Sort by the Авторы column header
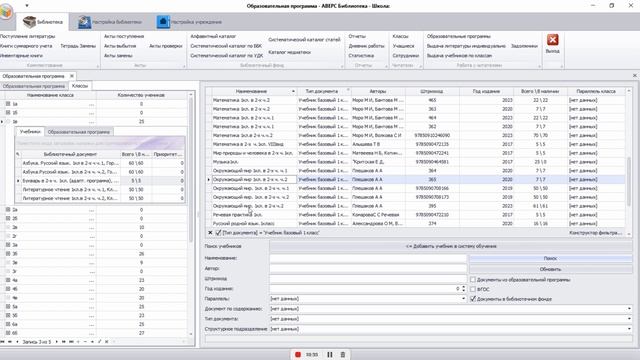This screenshot has width=640, height=360. click(x=378, y=91)
